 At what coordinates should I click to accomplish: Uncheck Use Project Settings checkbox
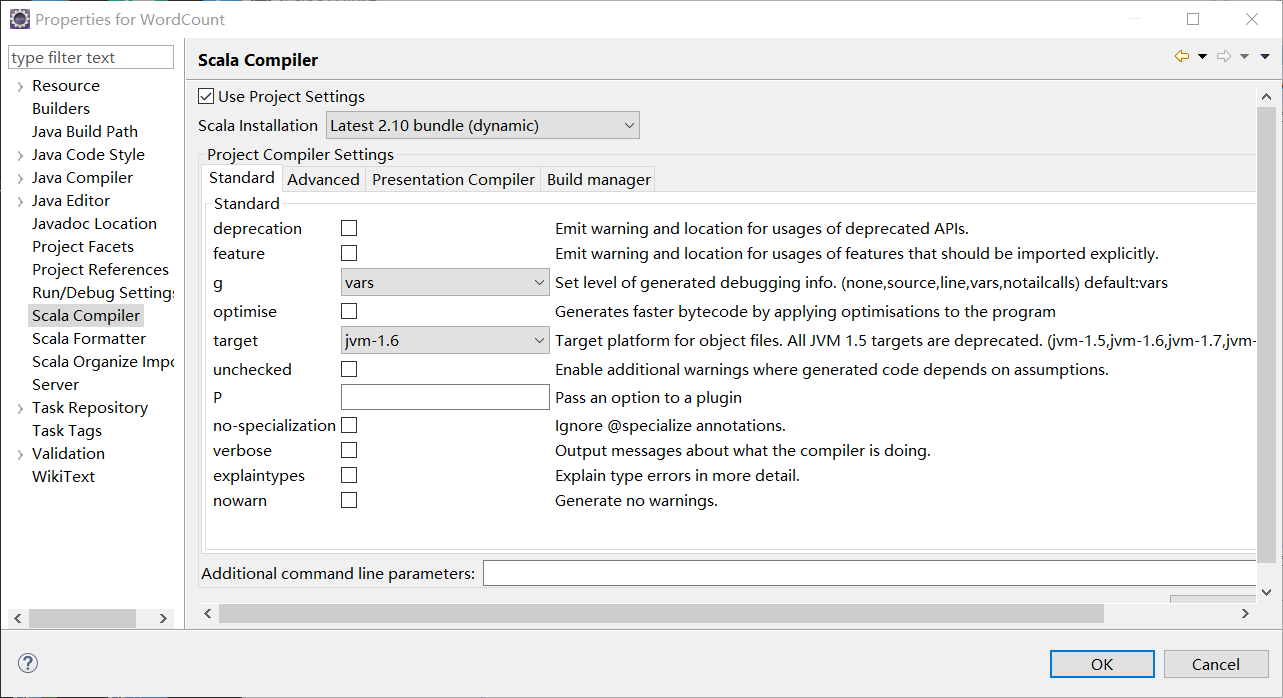pos(206,97)
